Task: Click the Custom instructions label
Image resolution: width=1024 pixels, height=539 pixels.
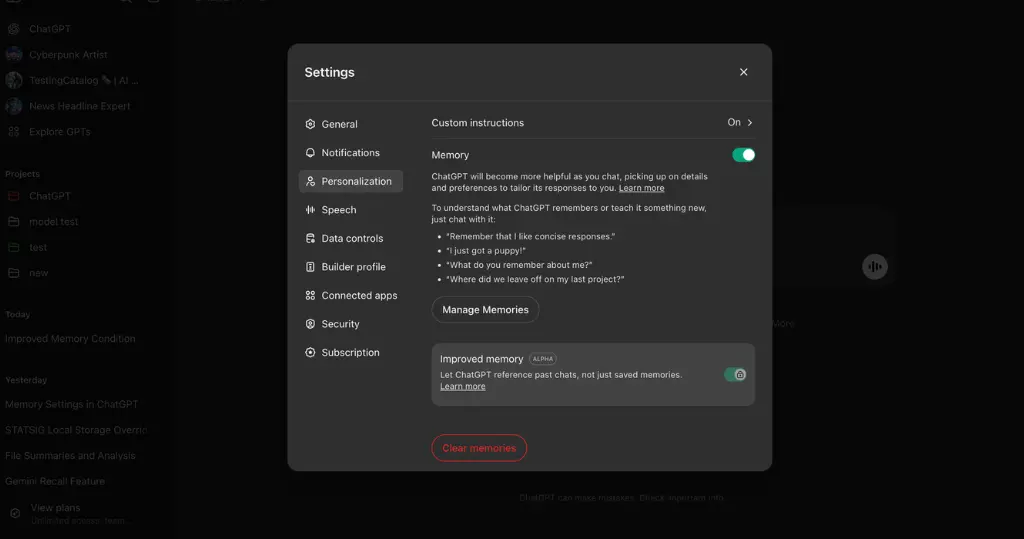Action: pyautogui.click(x=477, y=123)
